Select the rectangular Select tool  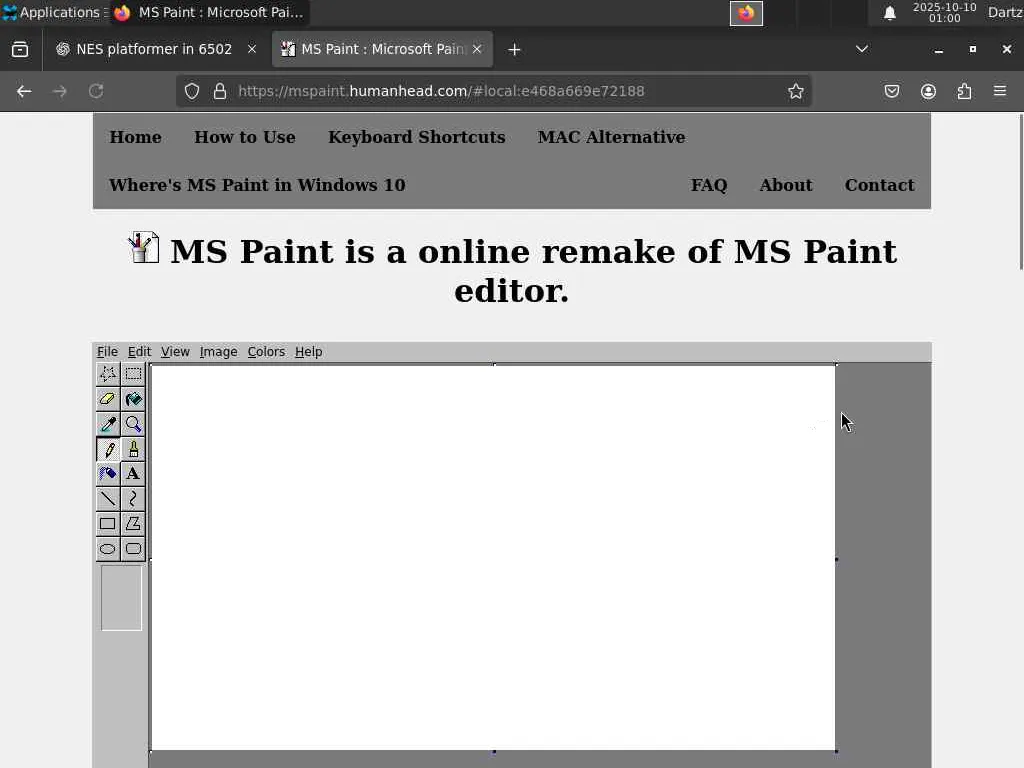pyautogui.click(x=133, y=374)
